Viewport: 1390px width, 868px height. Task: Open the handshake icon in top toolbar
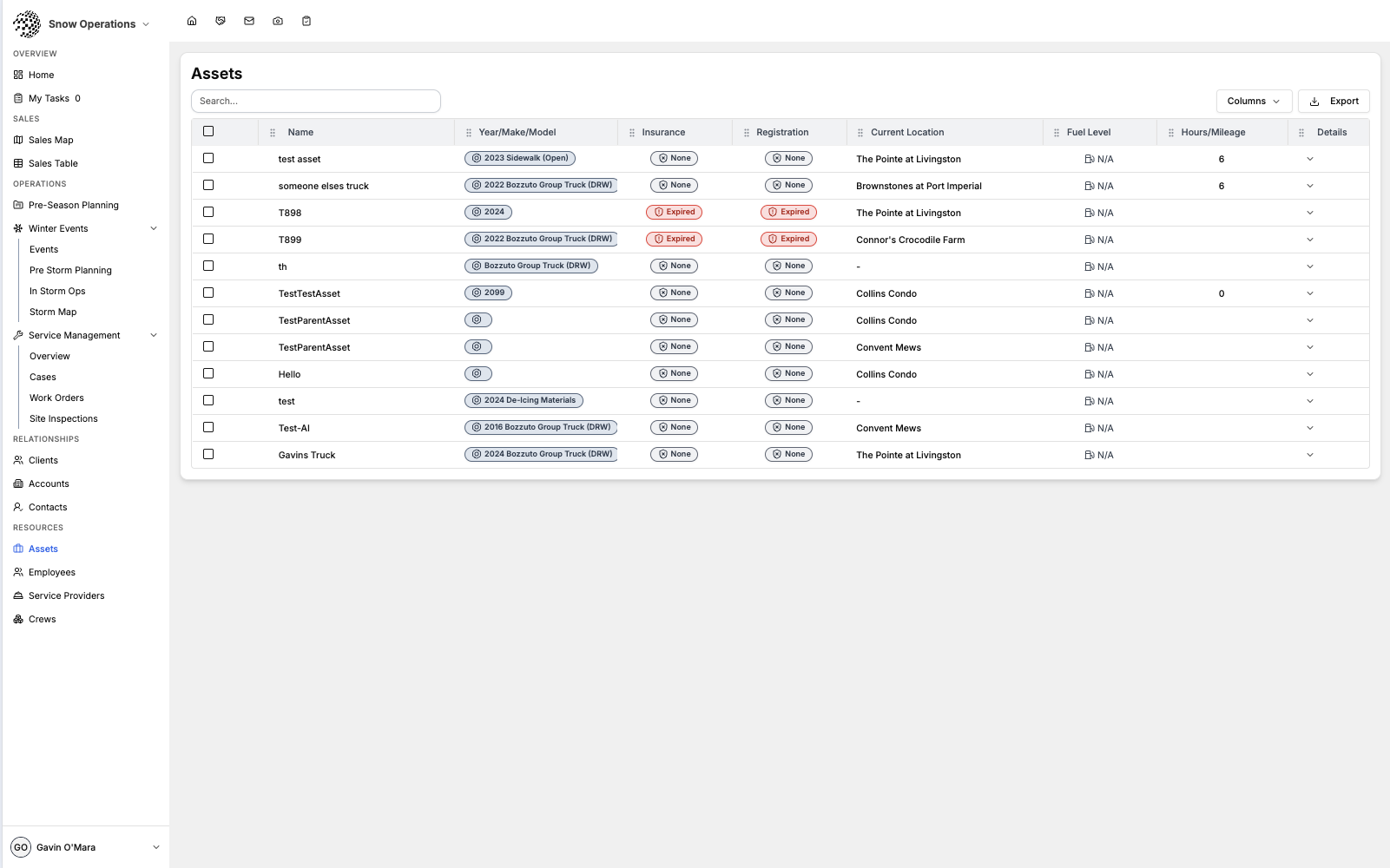(x=221, y=21)
